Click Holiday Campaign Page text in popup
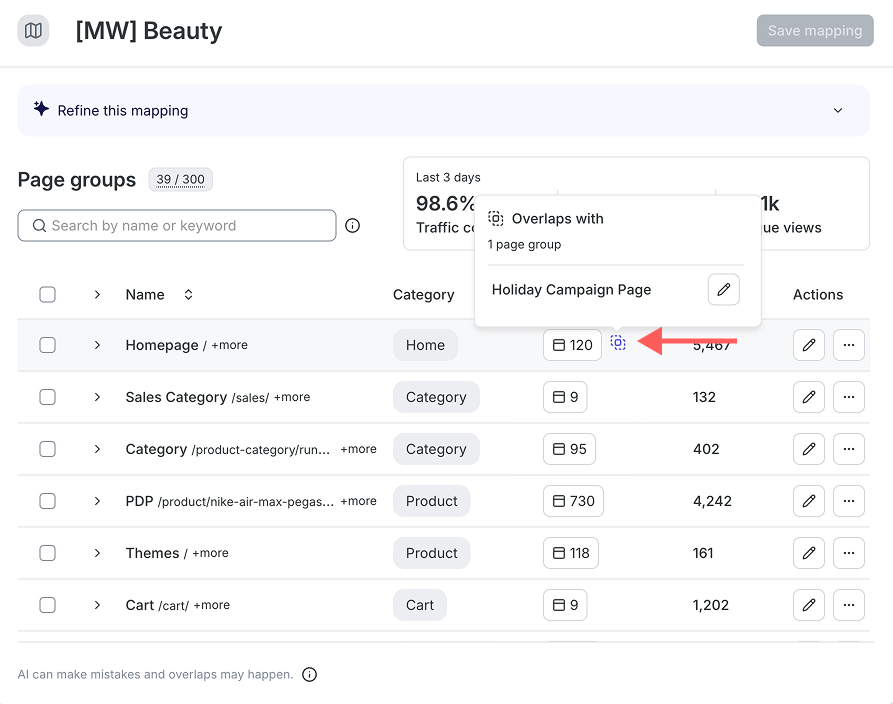 571,289
